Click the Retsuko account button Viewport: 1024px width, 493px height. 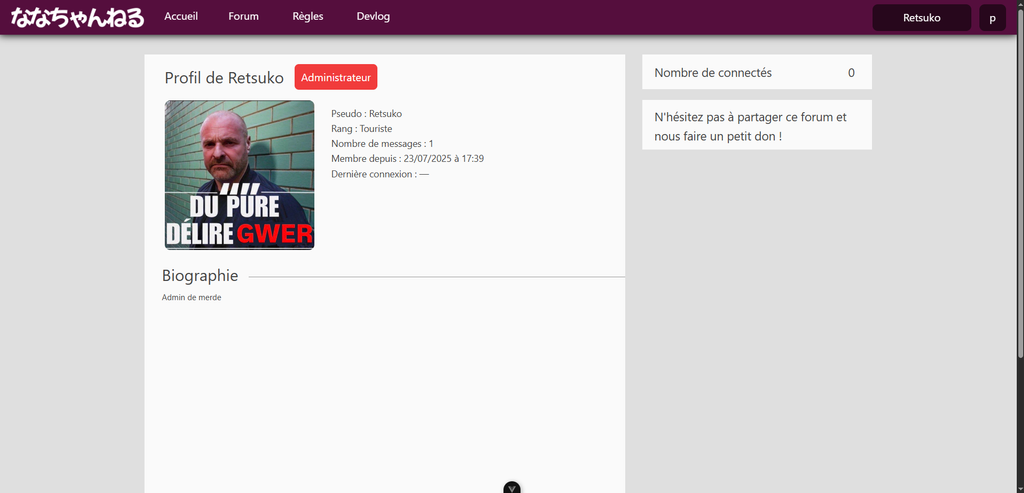921,18
